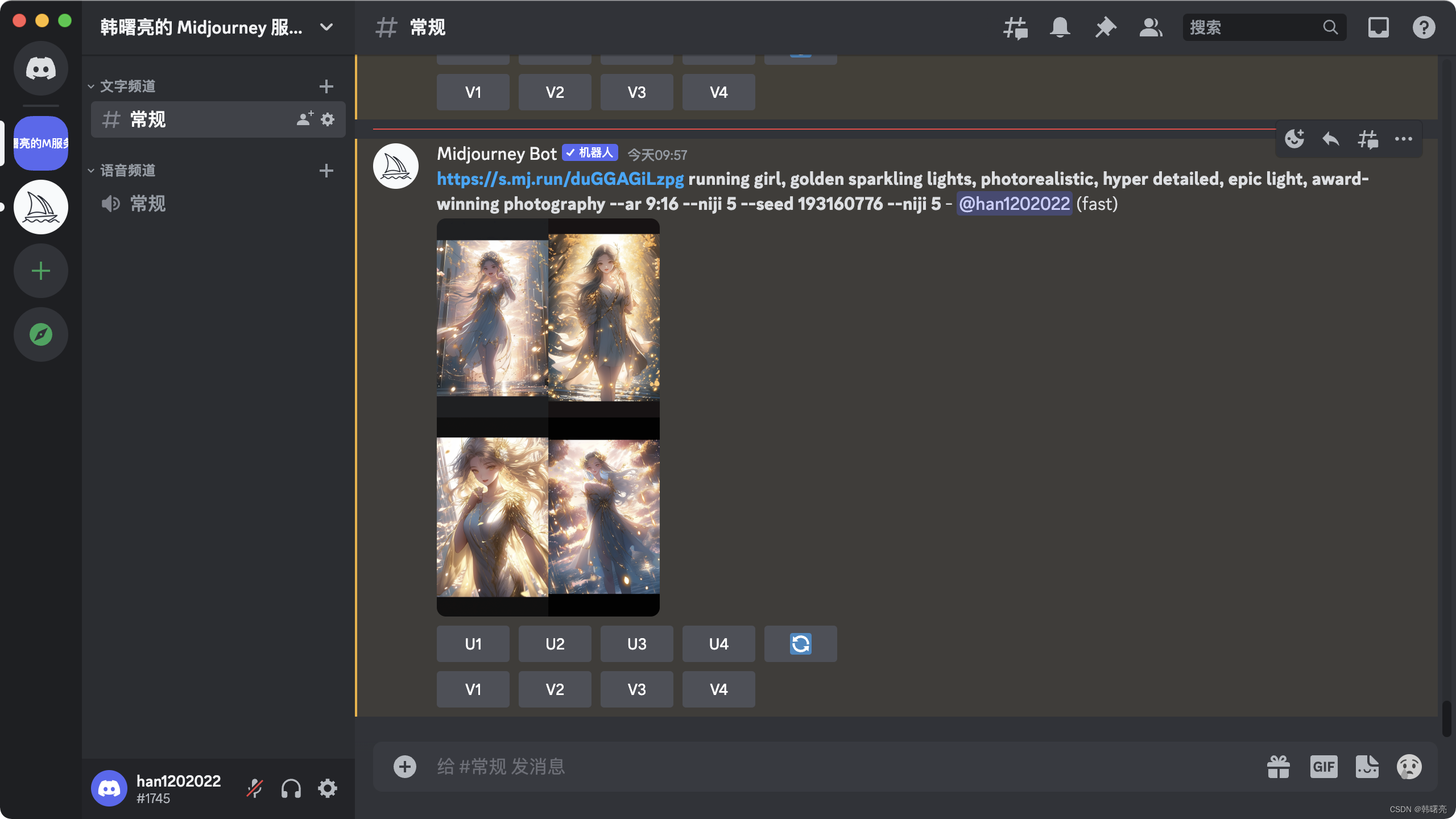Upscale image with the U2 button

pos(555,644)
